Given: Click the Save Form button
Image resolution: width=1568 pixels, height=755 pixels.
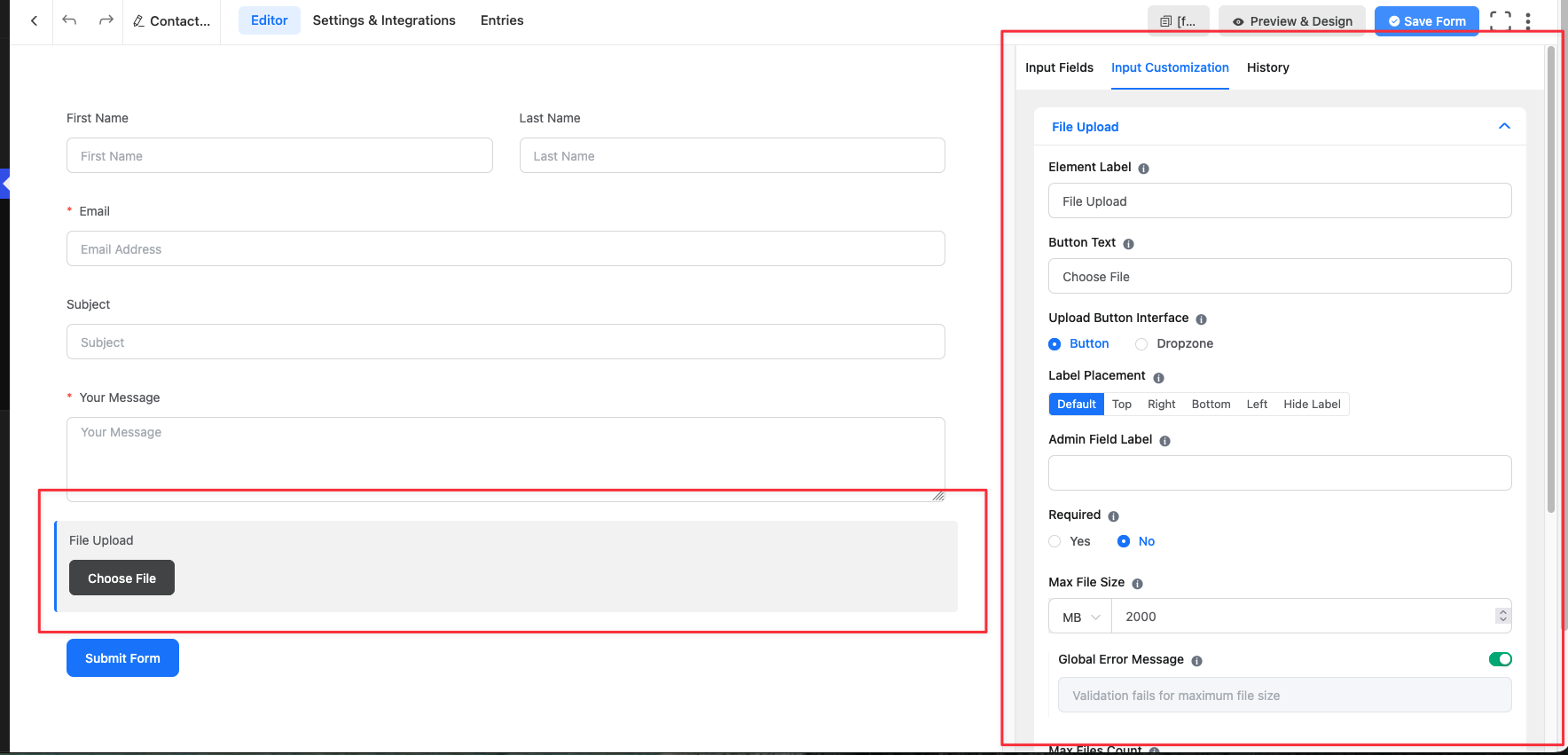Looking at the screenshot, I should click(1426, 21).
